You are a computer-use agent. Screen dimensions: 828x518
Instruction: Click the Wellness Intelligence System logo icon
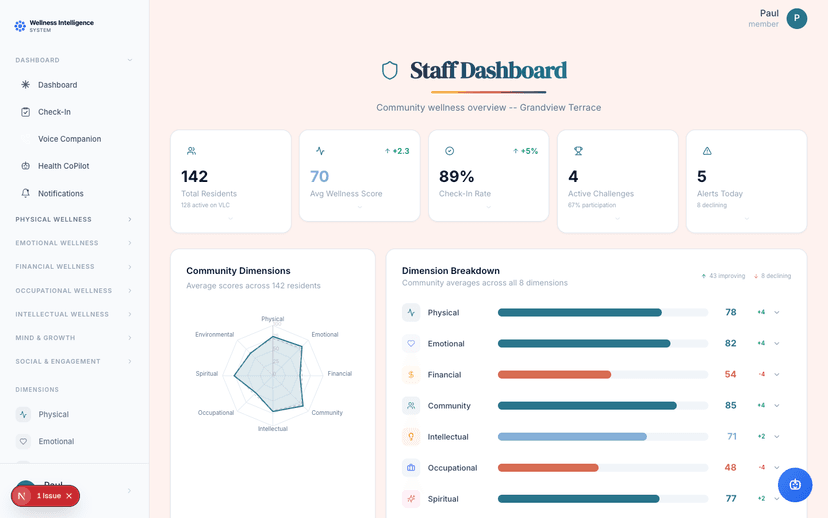(x=20, y=26)
